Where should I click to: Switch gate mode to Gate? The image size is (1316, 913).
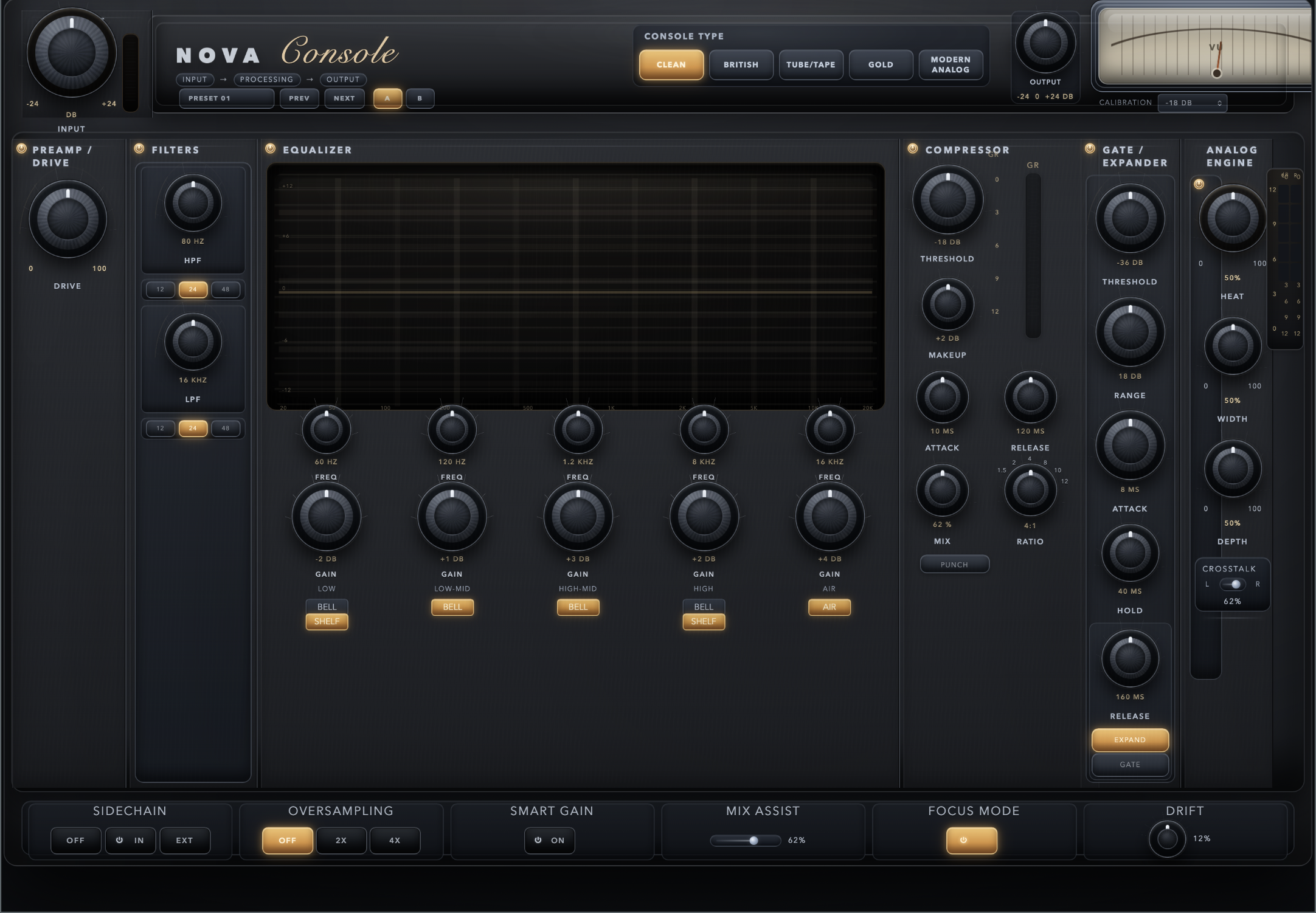(1130, 765)
